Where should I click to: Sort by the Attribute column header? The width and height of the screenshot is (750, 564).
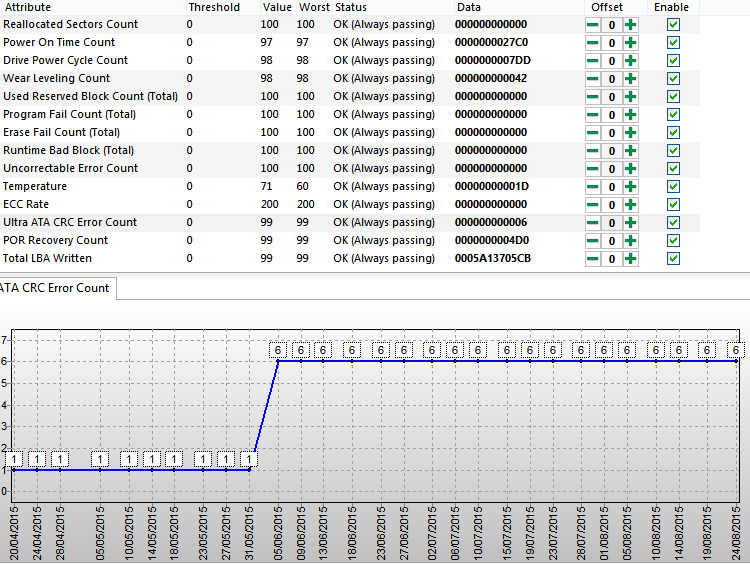point(28,7)
